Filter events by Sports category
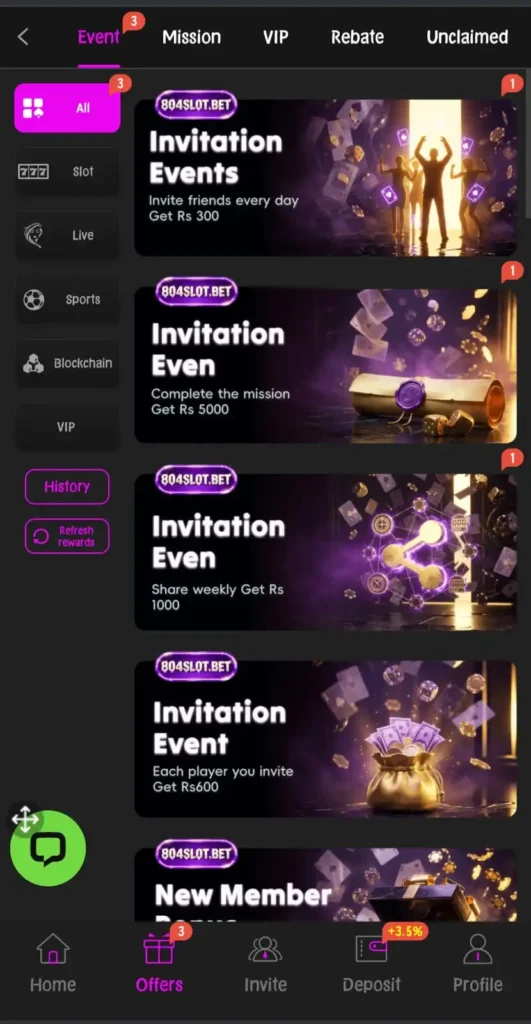531x1024 pixels. (67, 299)
